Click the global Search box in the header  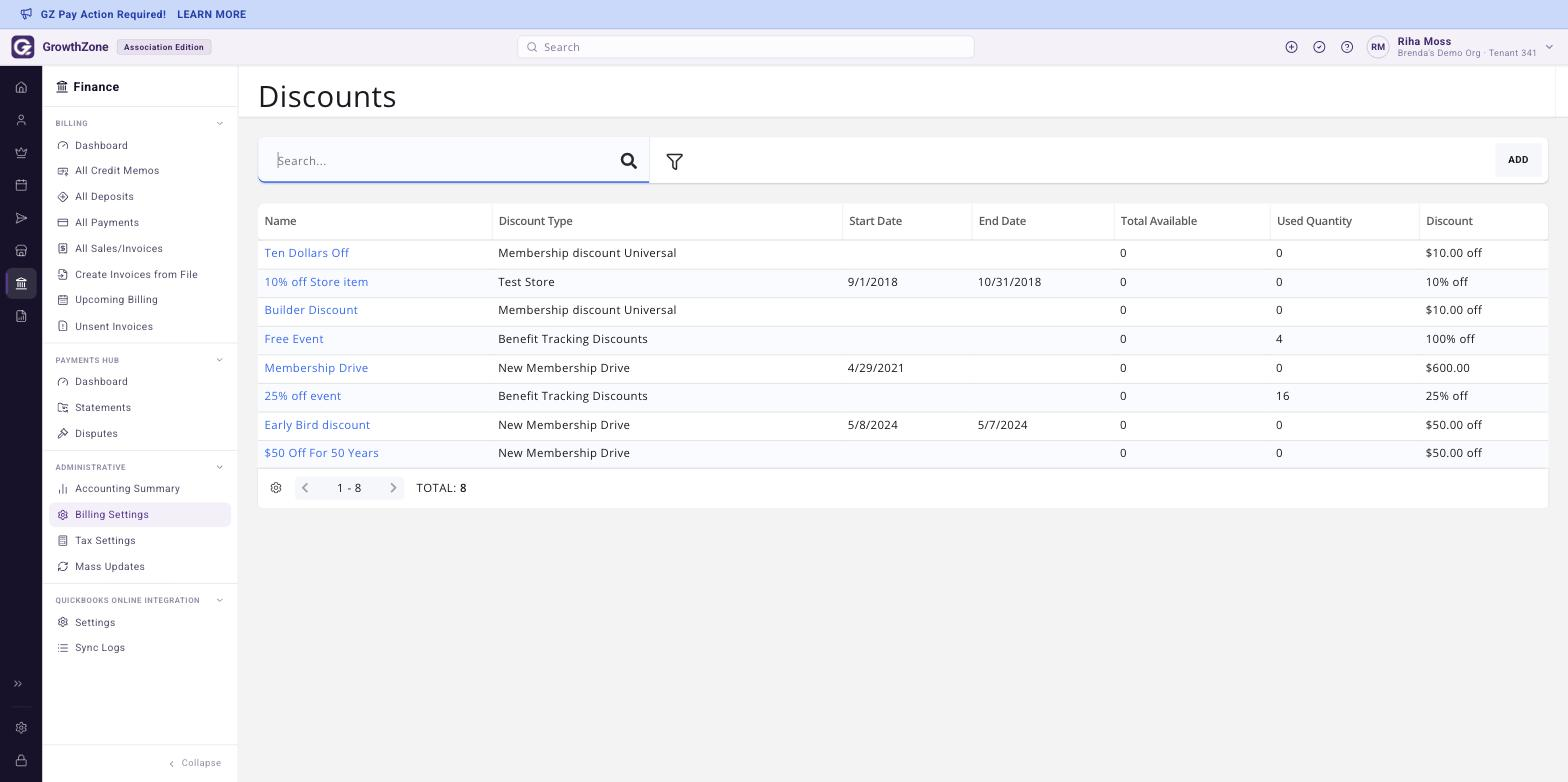746,47
